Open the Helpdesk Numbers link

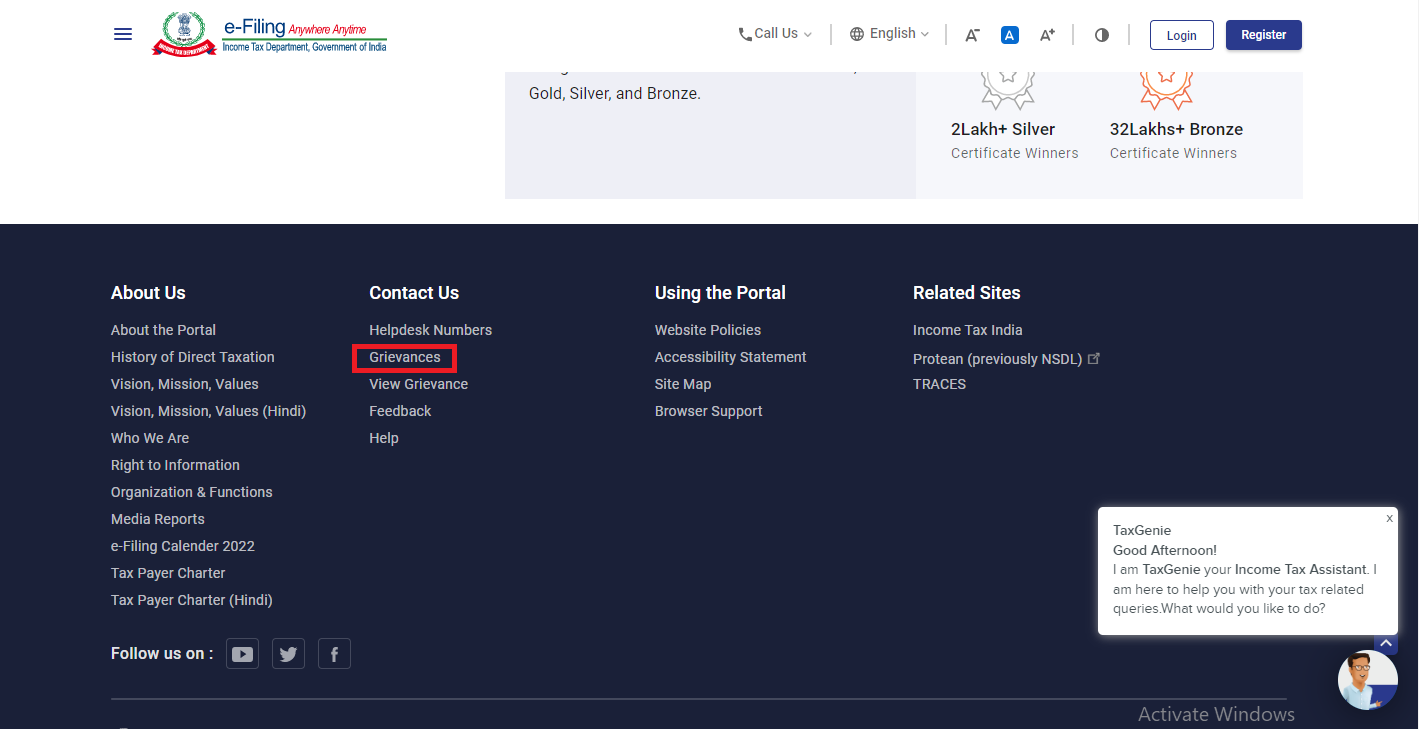tap(430, 330)
